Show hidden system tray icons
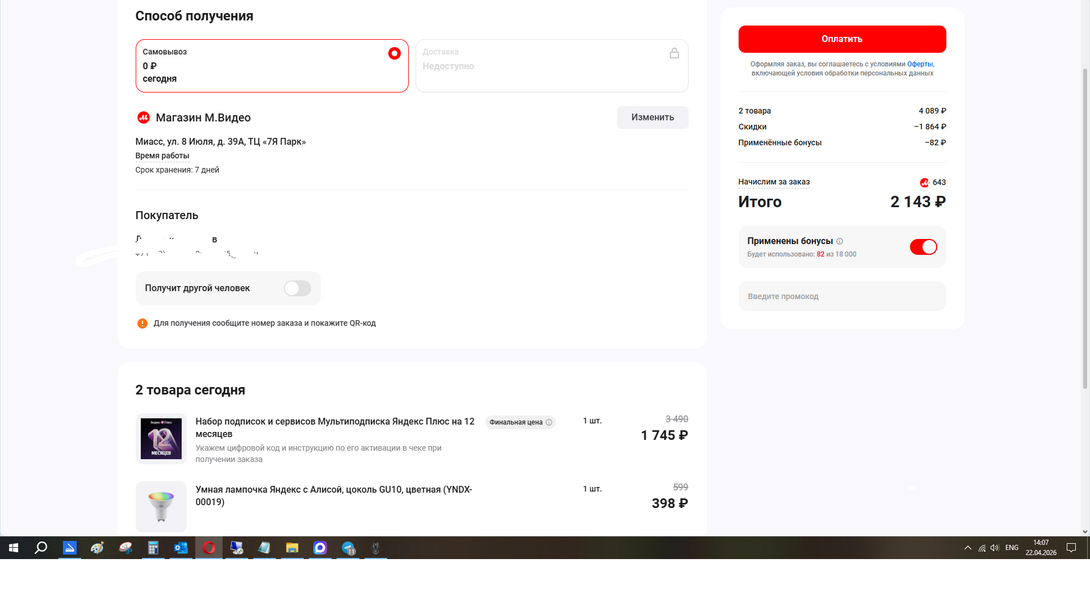This screenshot has height=613, width=1090. coord(968,548)
